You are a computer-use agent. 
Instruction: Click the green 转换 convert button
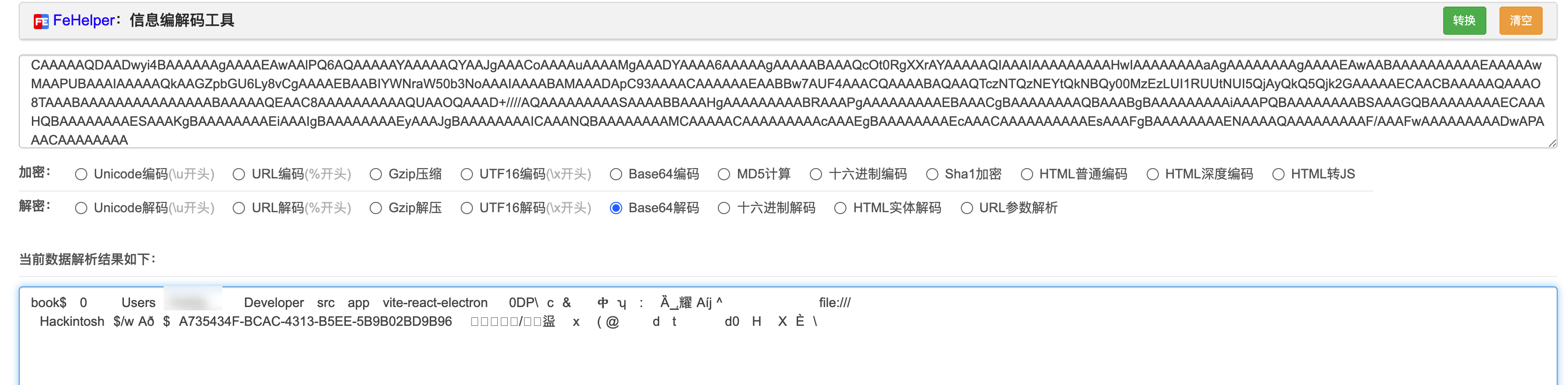1464,21
